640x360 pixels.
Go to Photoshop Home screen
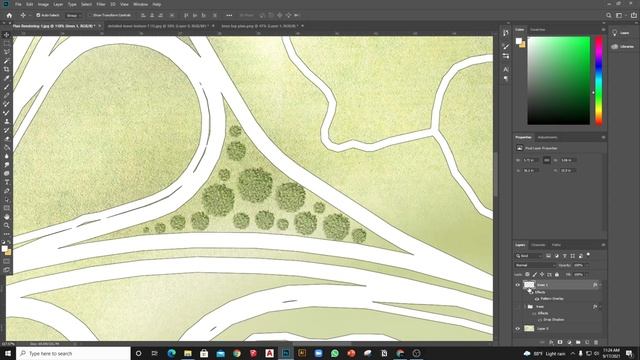click(x=9, y=15)
